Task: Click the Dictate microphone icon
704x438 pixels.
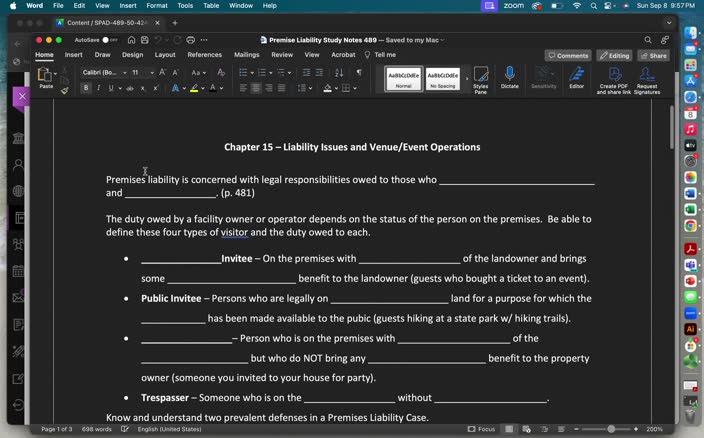Action: coord(509,76)
